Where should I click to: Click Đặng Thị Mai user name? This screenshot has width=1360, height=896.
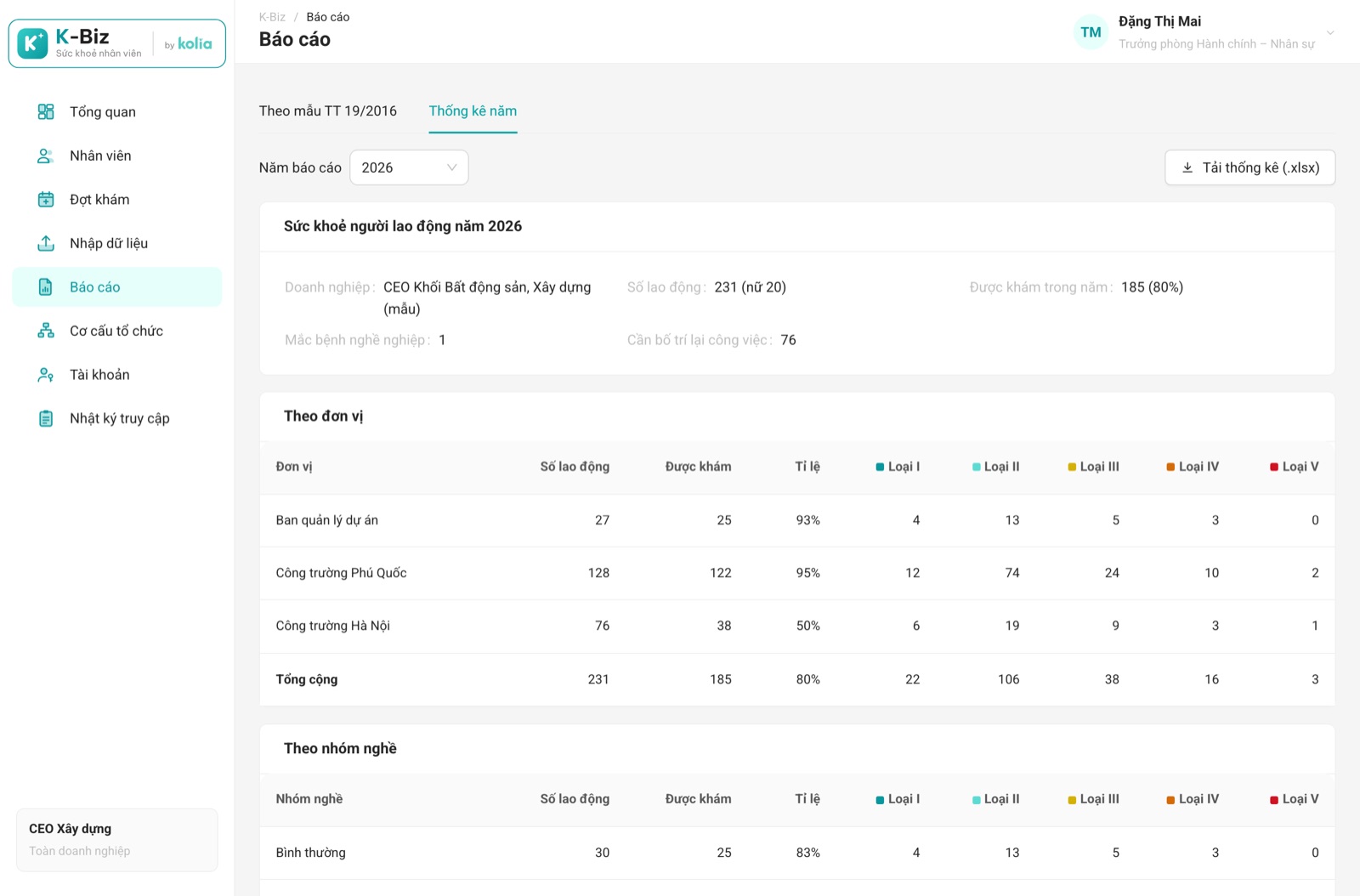point(1159,21)
